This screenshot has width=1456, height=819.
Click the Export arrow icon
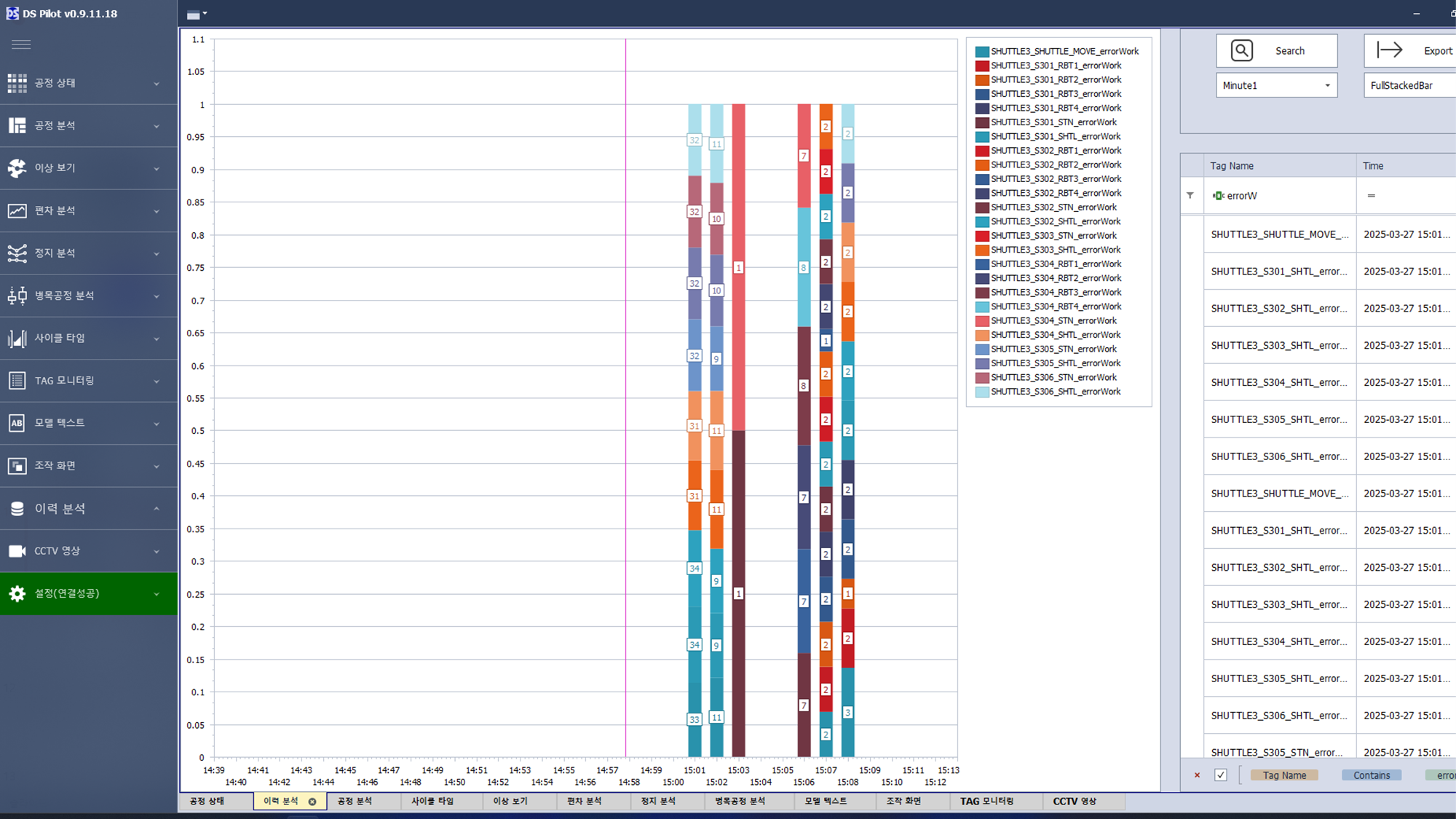point(1389,50)
